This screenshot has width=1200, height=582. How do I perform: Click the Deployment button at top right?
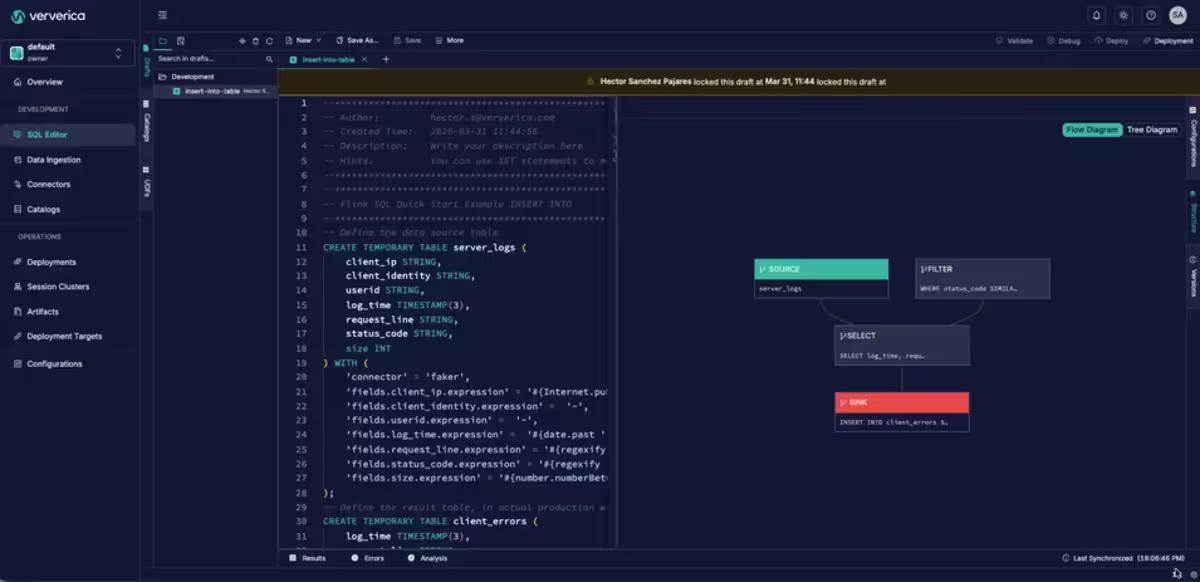click(1168, 41)
